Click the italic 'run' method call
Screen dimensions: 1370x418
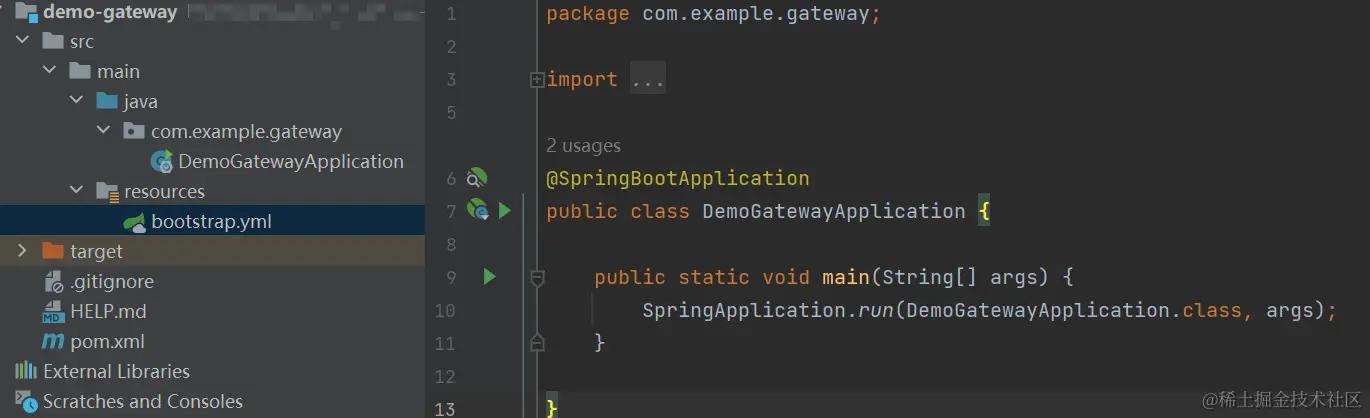(875, 310)
